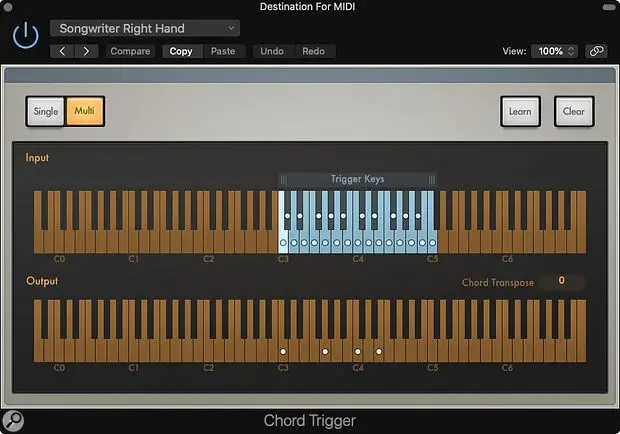Toggle the Learn button

pyautogui.click(x=520, y=112)
